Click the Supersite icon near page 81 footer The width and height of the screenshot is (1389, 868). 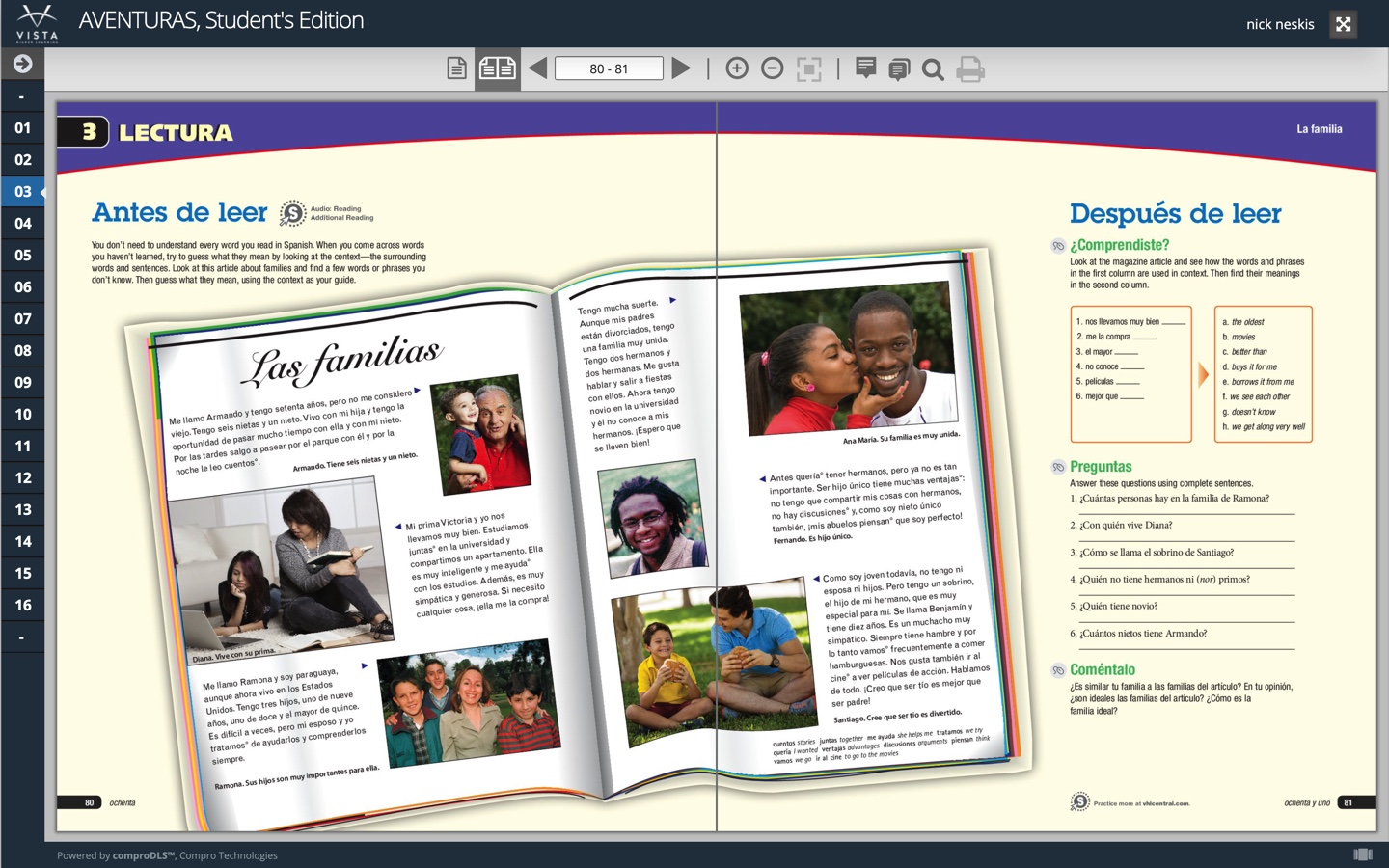(1080, 801)
